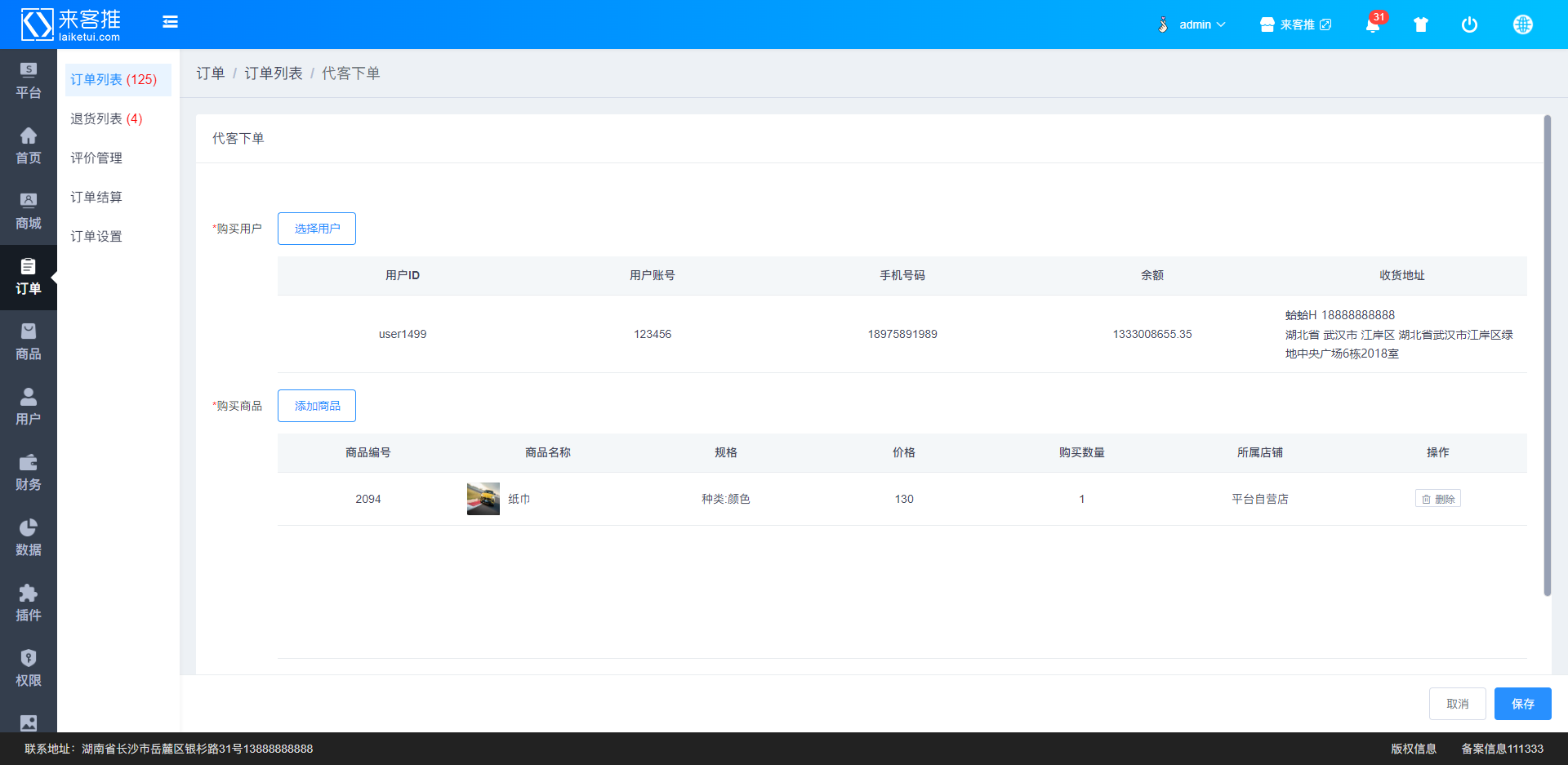Click the 收货地址 column header
Image resolution: width=1568 pixels, height=765 pixels.
click(x=1402, y=276)
